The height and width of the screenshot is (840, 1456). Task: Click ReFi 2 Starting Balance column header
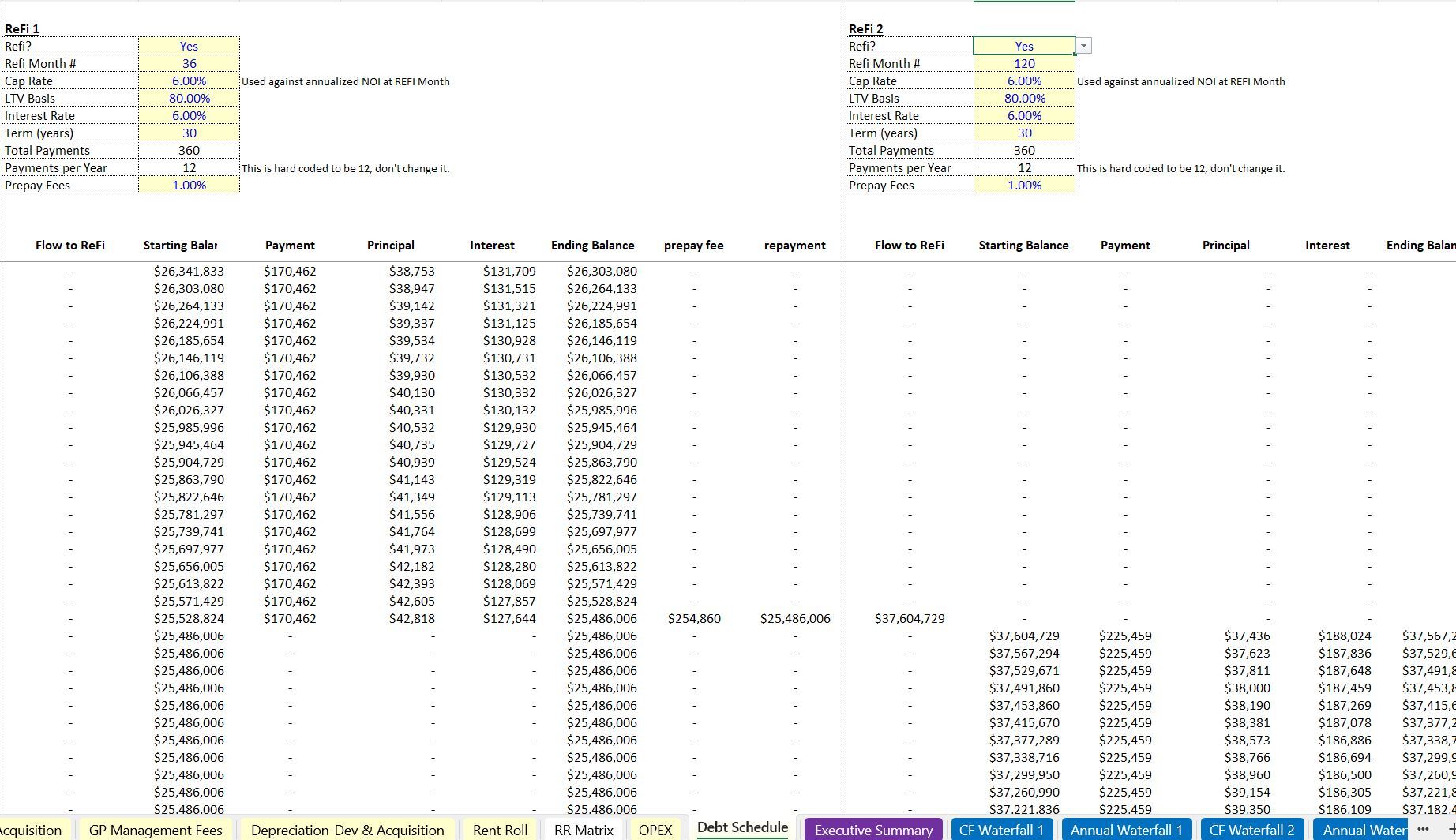pyautogui.click(x=1024, y=245)
